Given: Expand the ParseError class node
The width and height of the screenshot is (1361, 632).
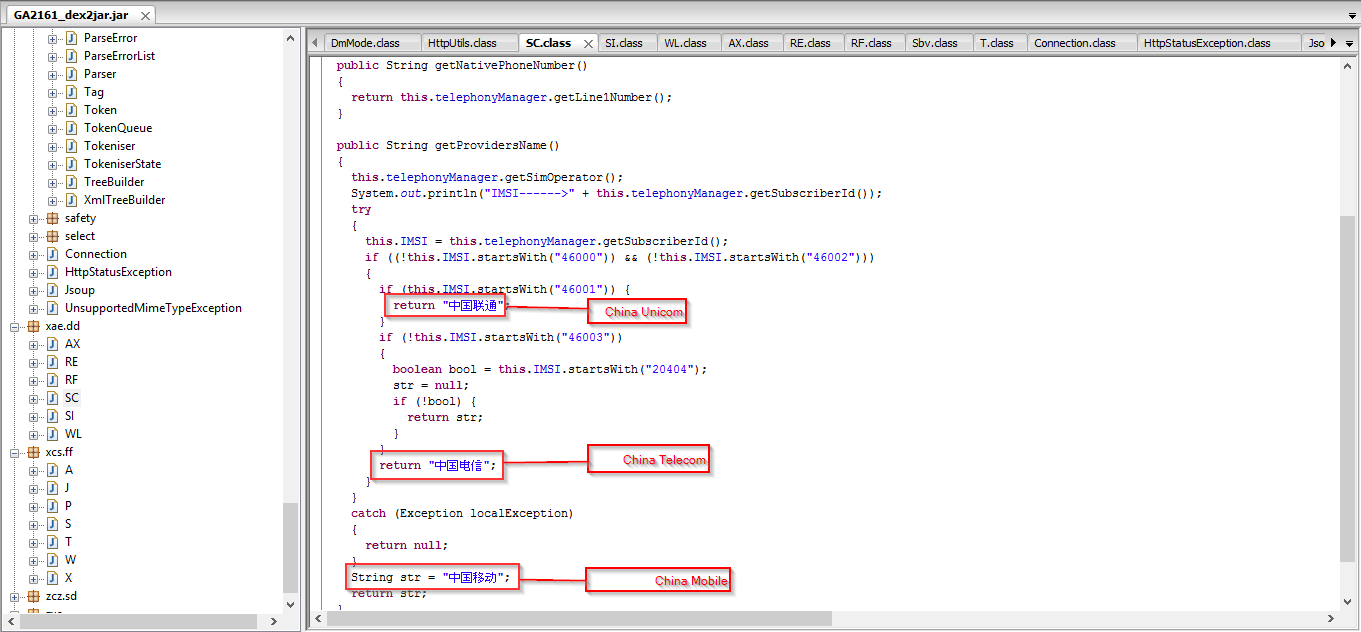Looking at the screenshot, I should (53, 38).
